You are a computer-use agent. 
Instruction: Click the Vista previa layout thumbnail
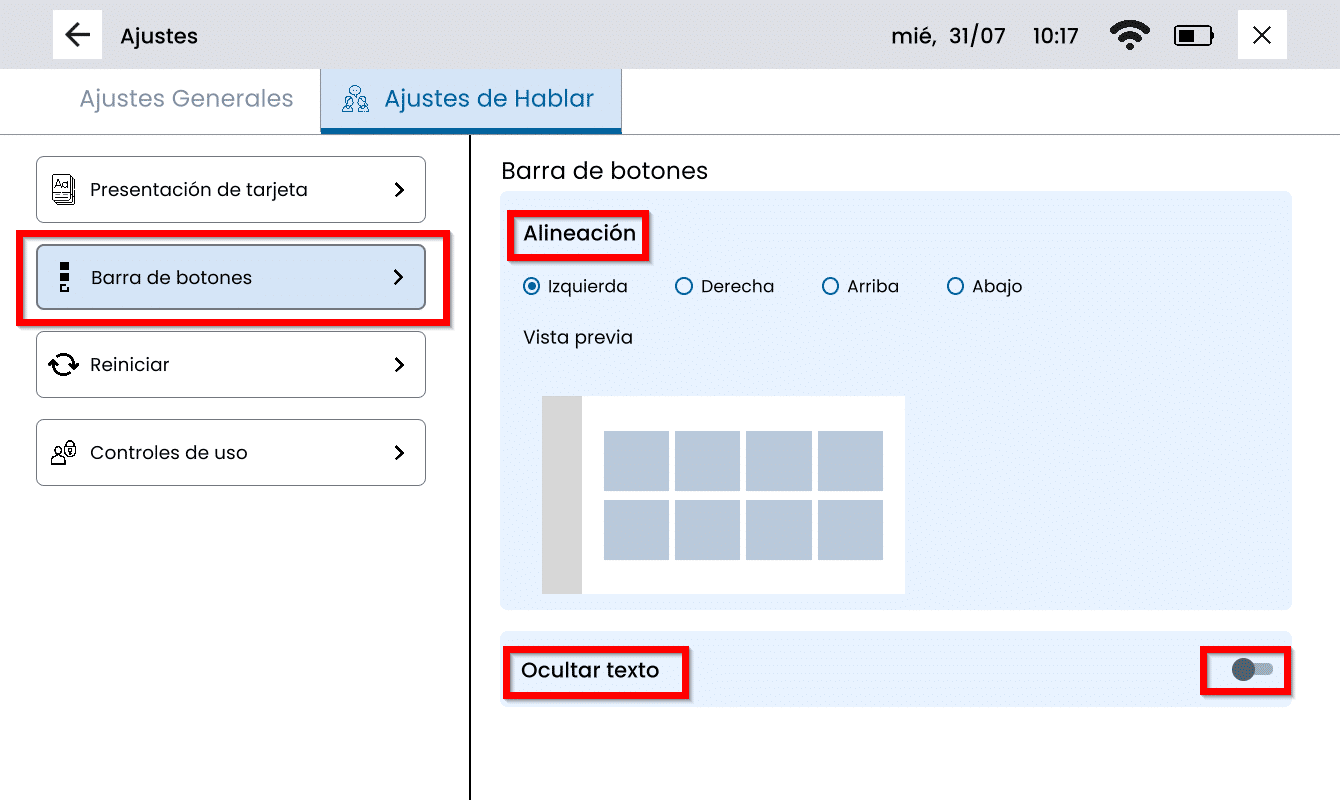point(723,494)
